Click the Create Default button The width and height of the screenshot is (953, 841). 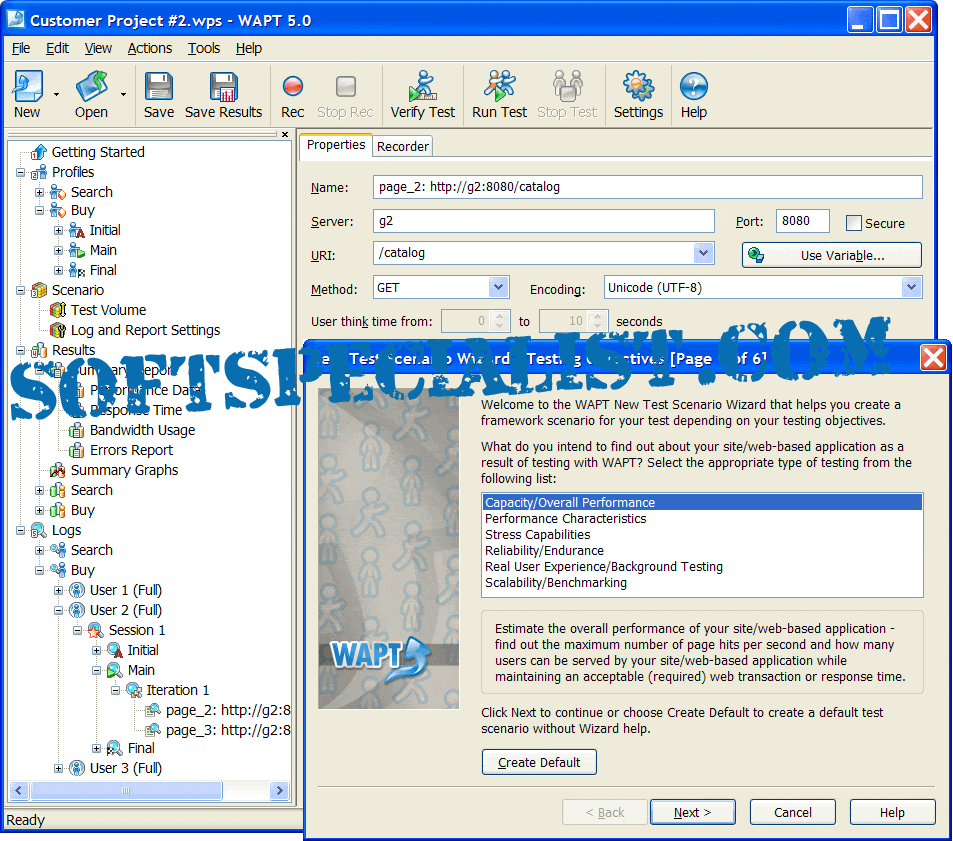(539, 762)
